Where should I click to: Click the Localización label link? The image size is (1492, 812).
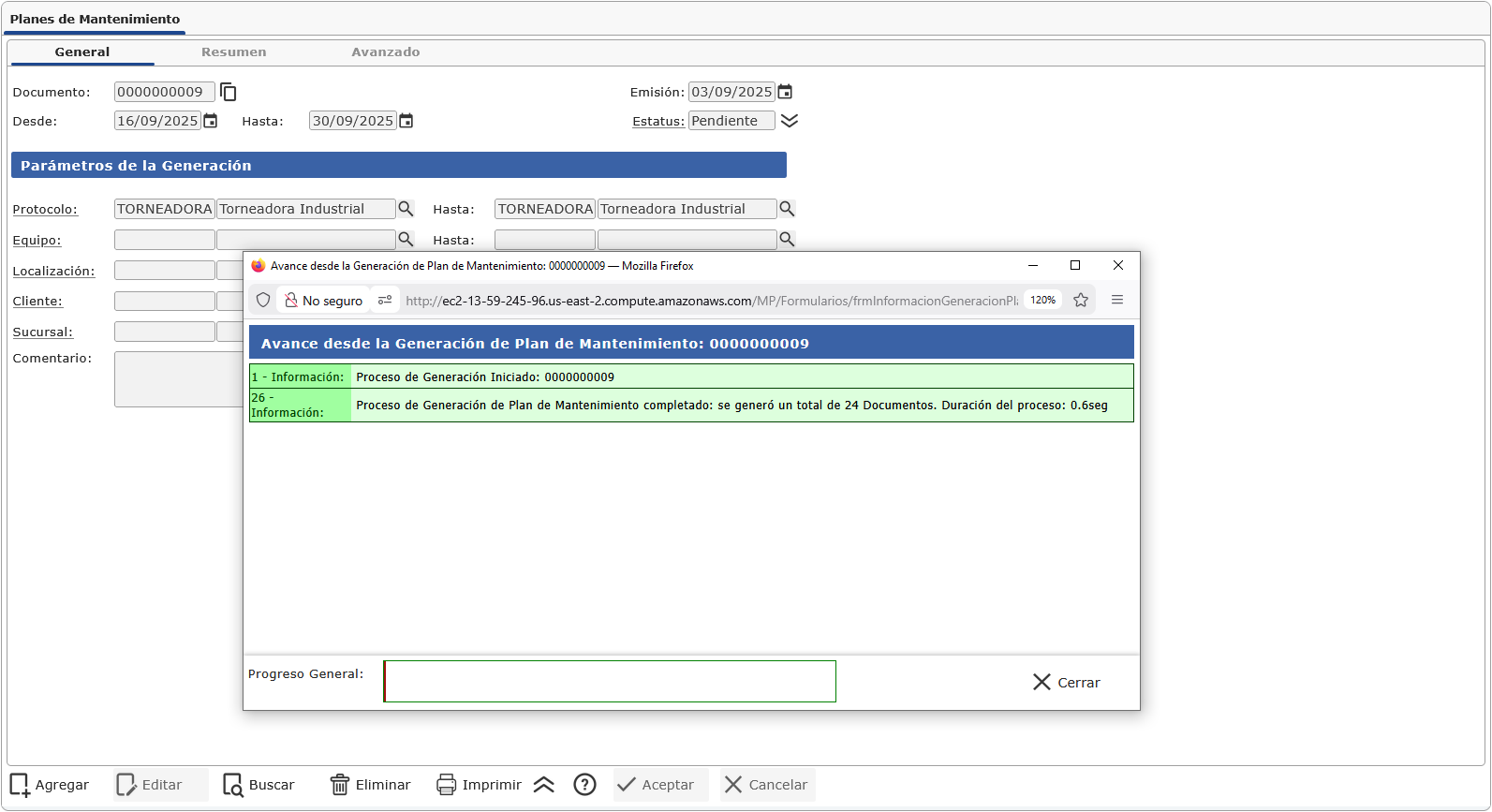pyautogui.click(x=53, y=272)
